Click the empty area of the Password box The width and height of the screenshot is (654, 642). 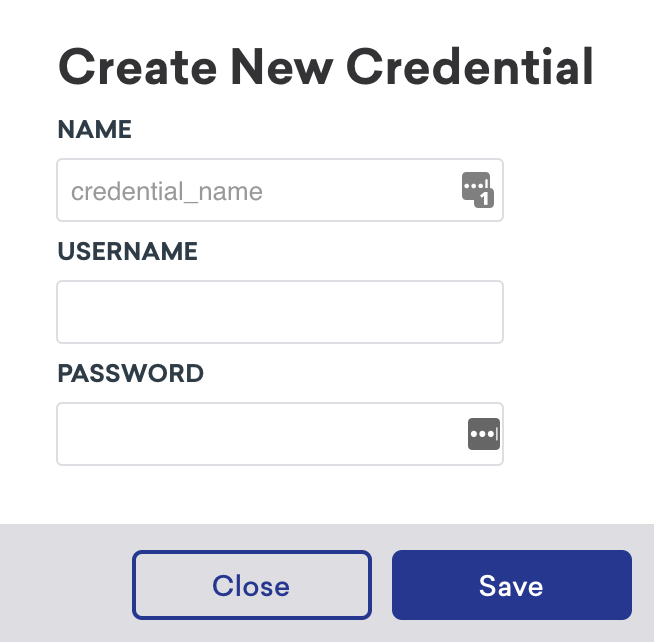click(x=260, y=434)
